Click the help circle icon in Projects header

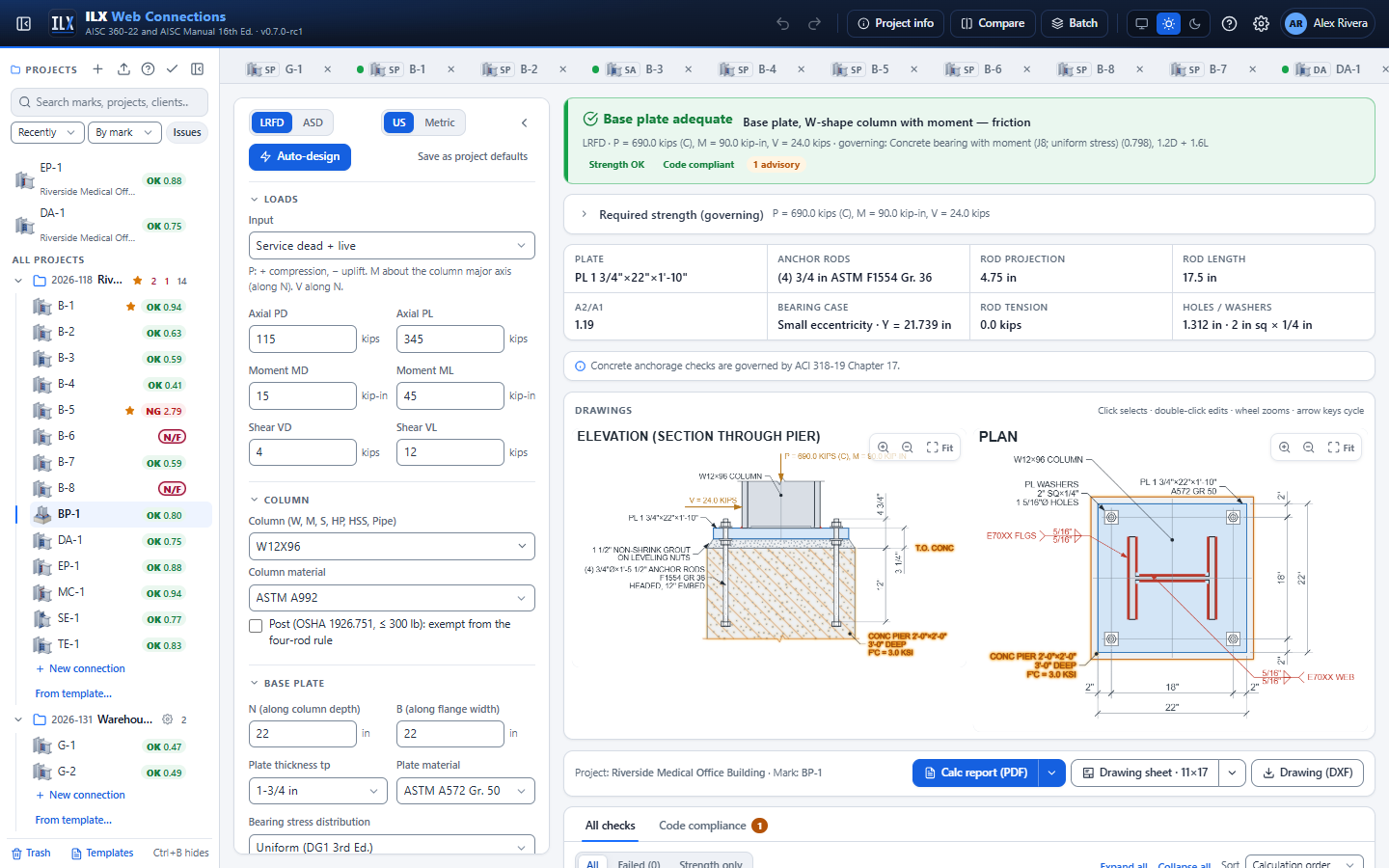pyautogui.click(x=148, y=69)
